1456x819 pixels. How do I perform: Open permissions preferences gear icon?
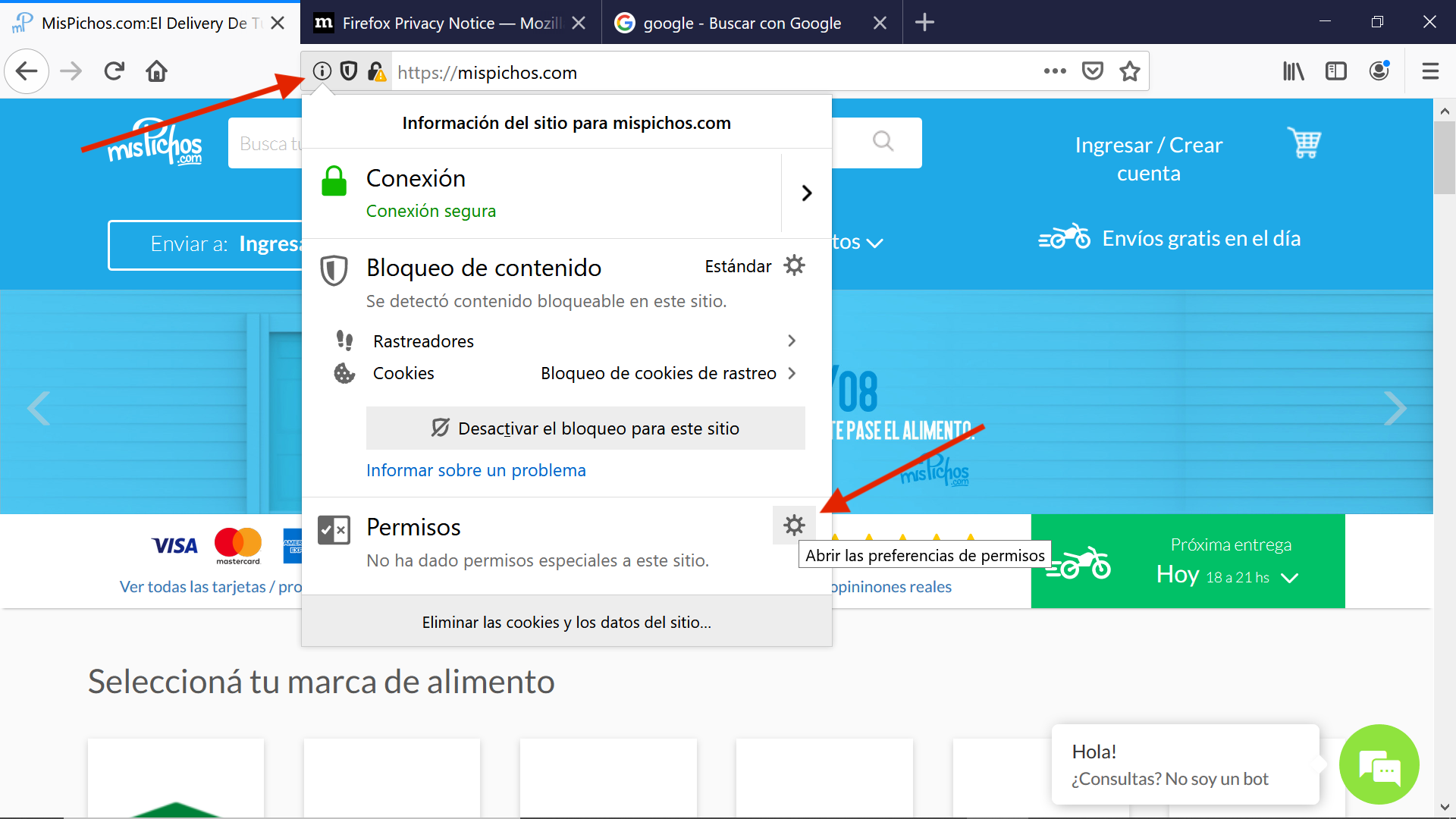pos(794,526)
